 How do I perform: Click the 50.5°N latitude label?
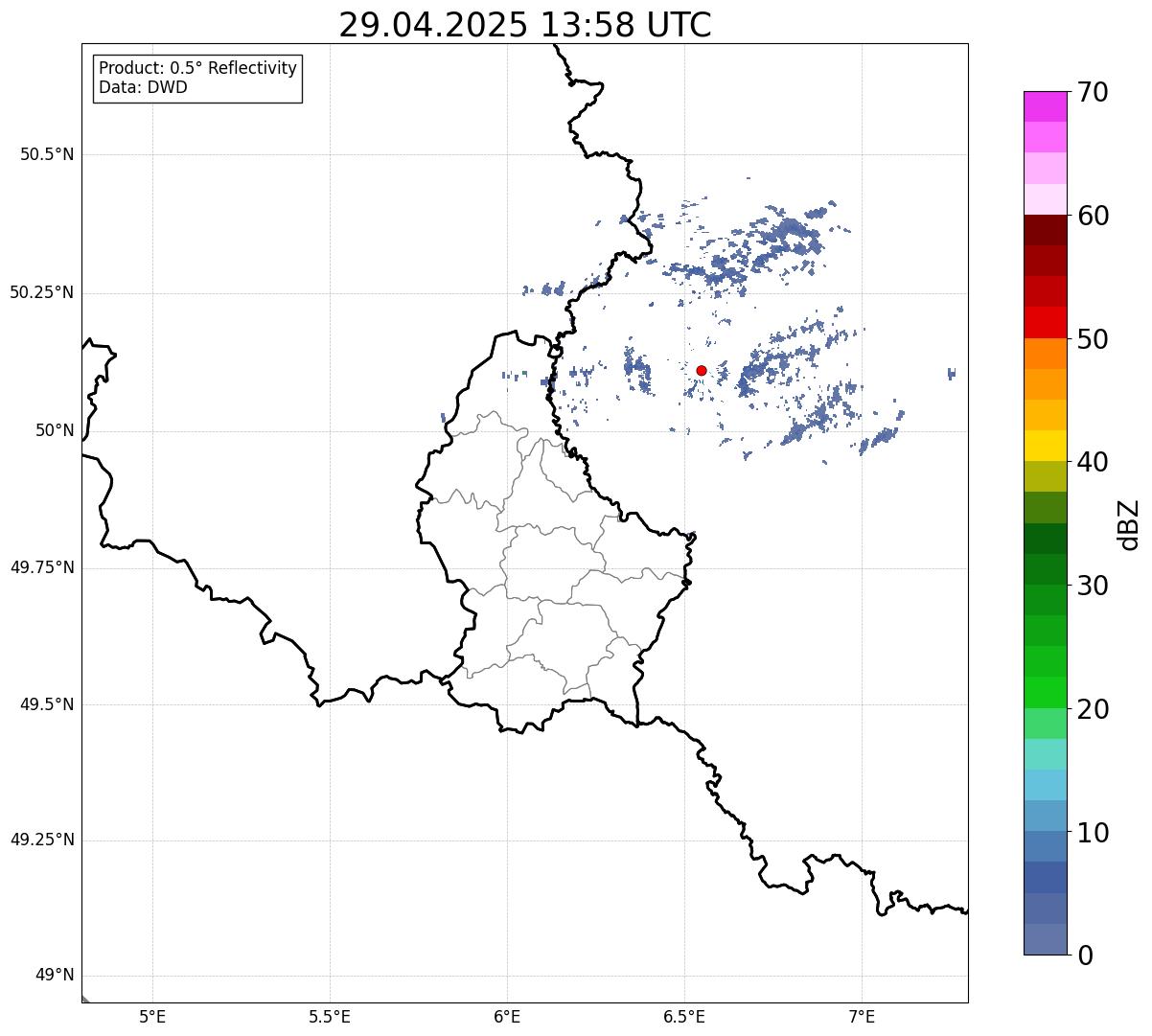(x=47, y=154)
